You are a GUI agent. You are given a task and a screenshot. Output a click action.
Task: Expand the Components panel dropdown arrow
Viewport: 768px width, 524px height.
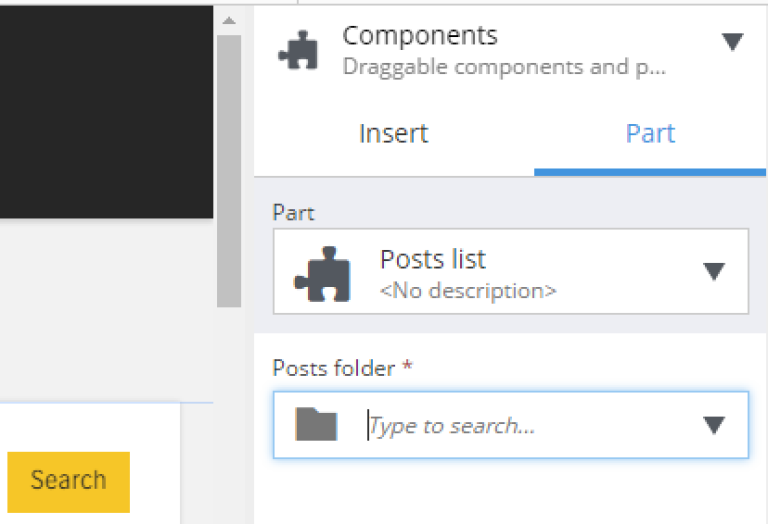pos(732,42)
